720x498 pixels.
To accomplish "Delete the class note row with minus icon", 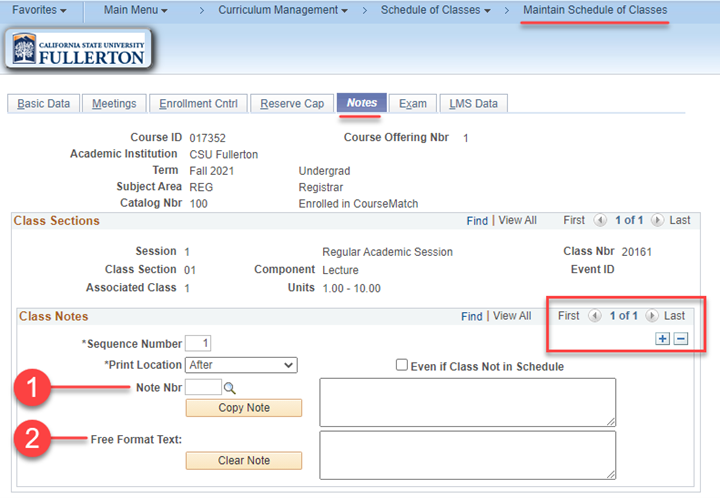I will (681, 339).
